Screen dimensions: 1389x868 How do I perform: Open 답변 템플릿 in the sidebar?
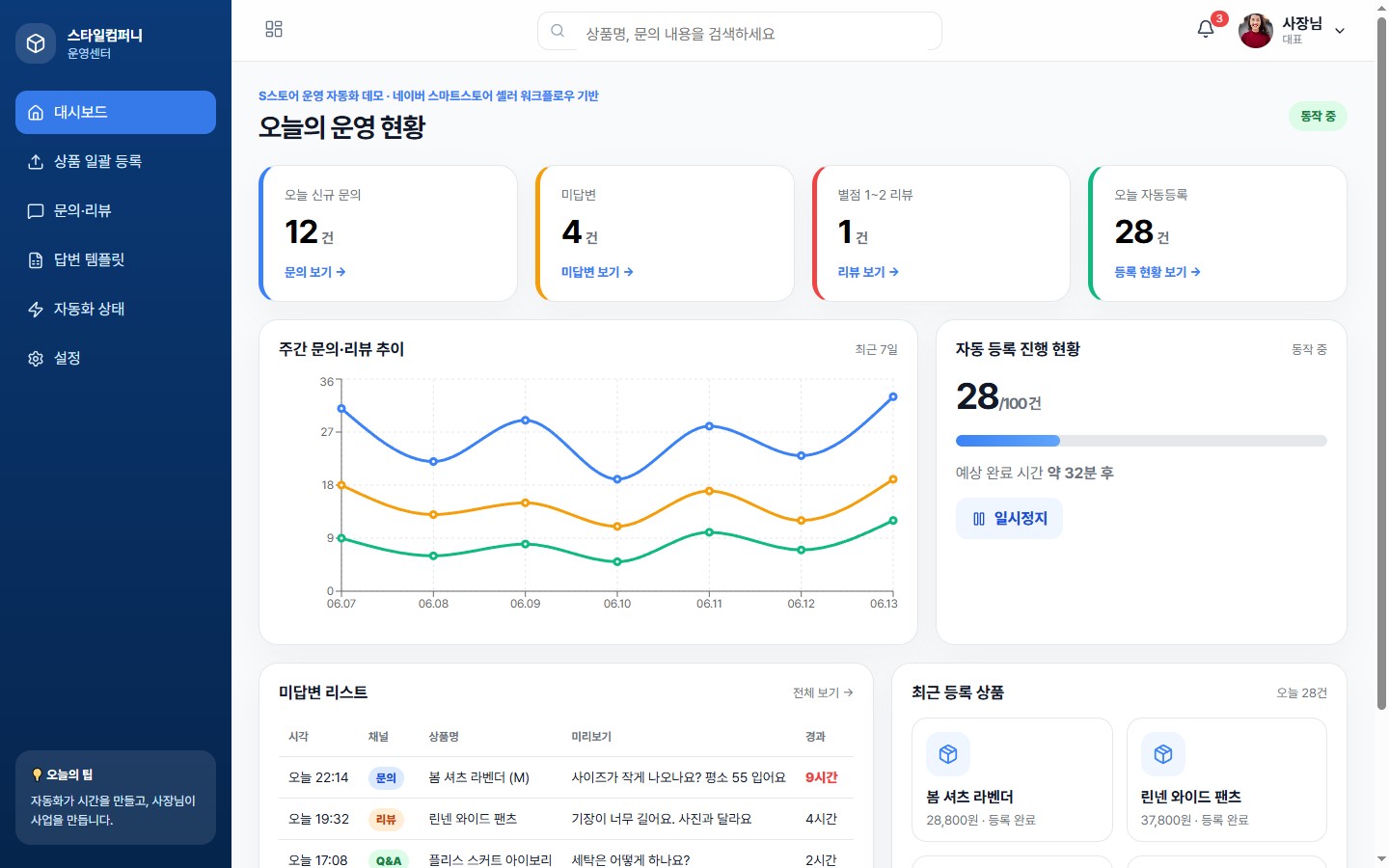[x=116, y=259]
